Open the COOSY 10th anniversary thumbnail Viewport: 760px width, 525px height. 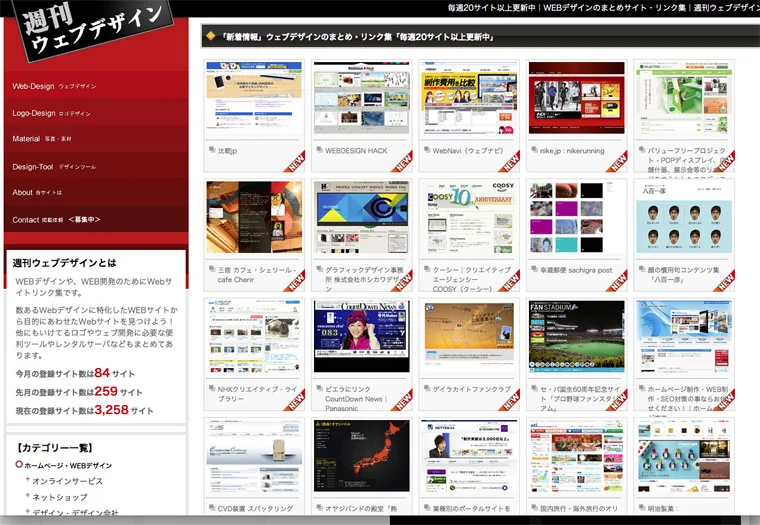pyautogui.click(x=469, y=217)
